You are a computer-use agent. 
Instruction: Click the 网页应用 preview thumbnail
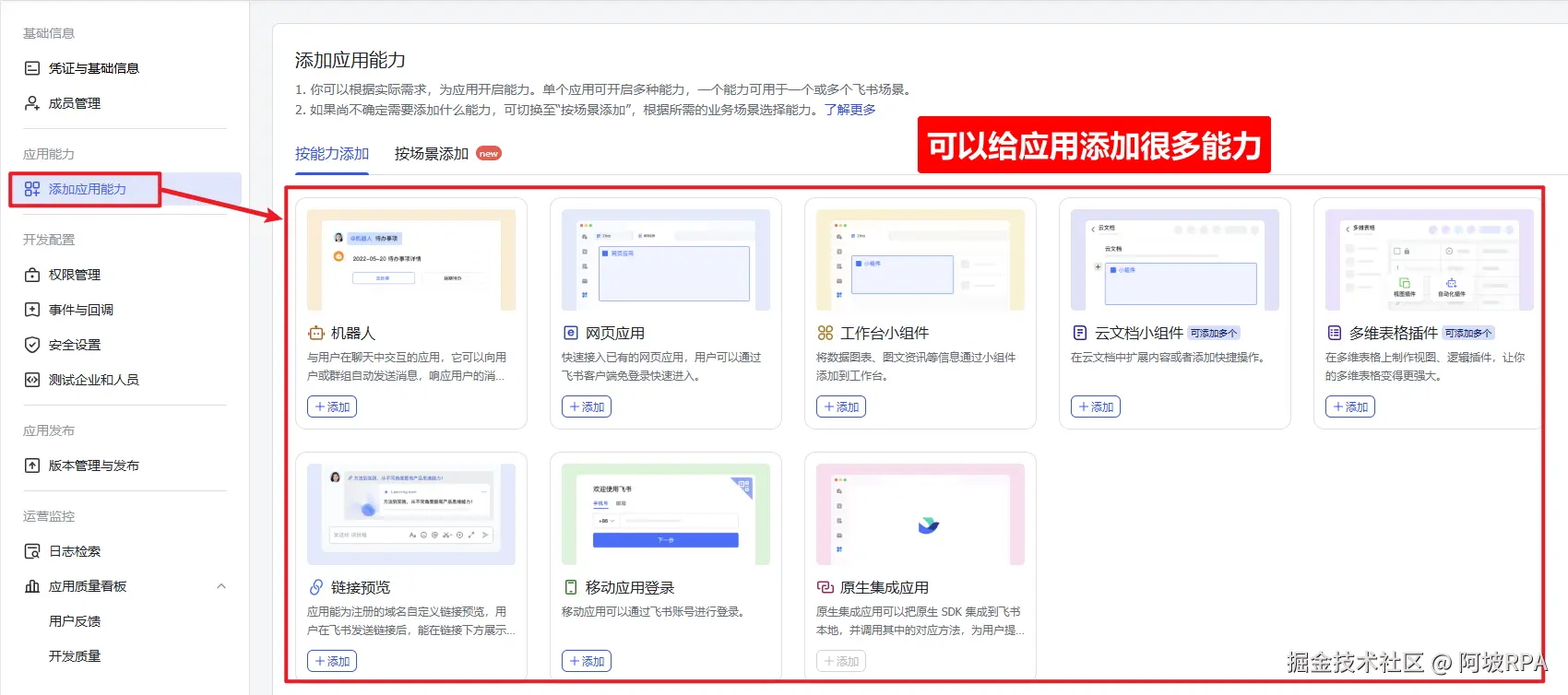(x=666, y=260)
